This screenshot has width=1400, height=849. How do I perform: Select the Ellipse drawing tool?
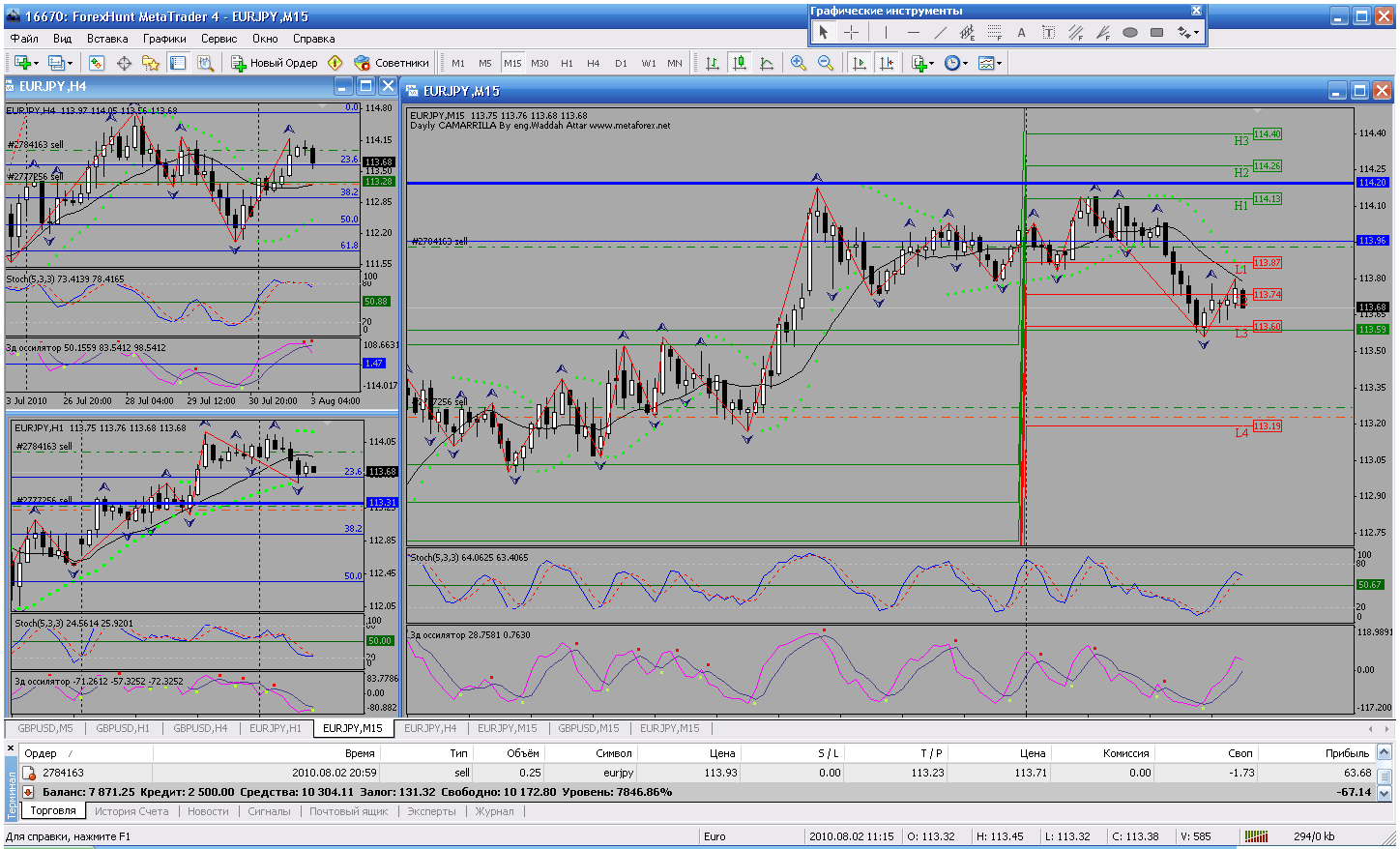coord(1129,32)
